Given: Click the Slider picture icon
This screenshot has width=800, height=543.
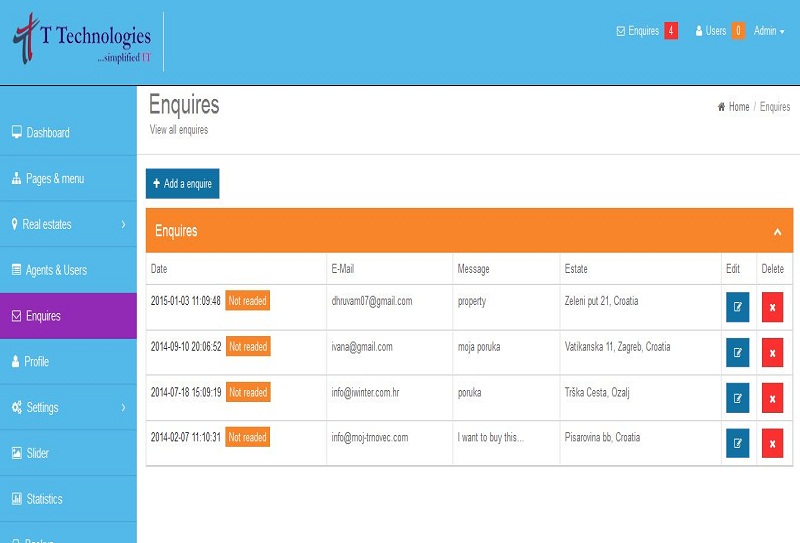Looking at the screenshot, I should pyautogui.click(x=17, y=453).
